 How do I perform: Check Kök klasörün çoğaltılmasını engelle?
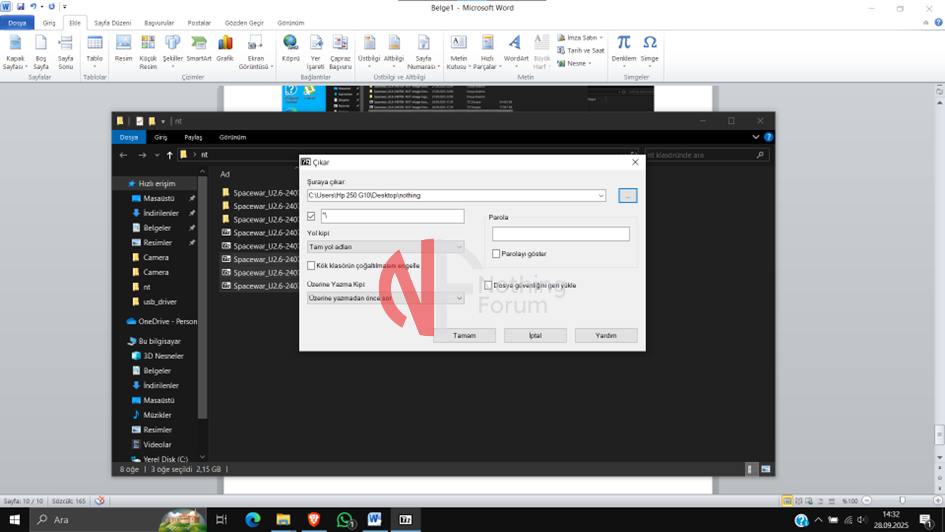(311, 266)
